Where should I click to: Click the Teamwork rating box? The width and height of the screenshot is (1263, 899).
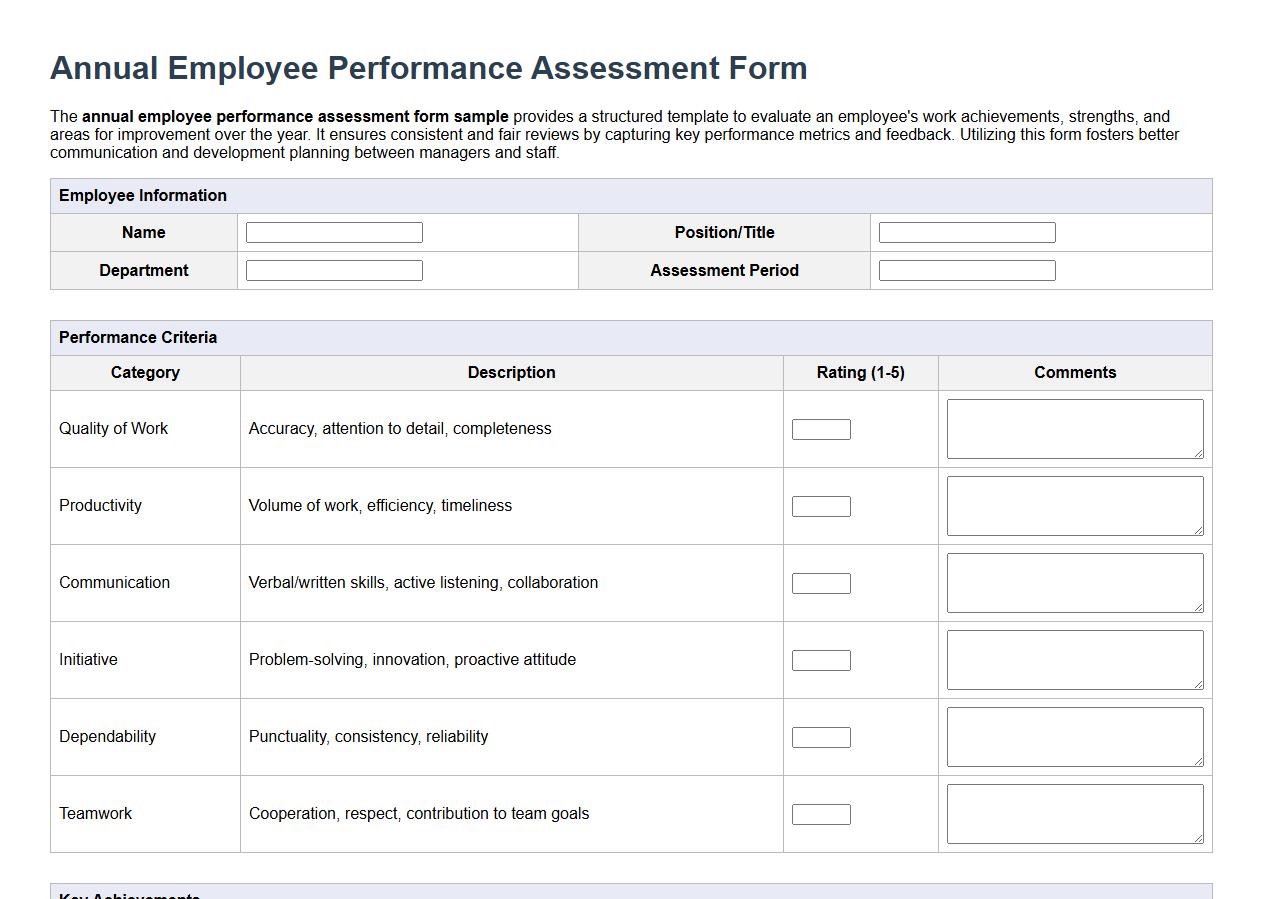(820, 813)
